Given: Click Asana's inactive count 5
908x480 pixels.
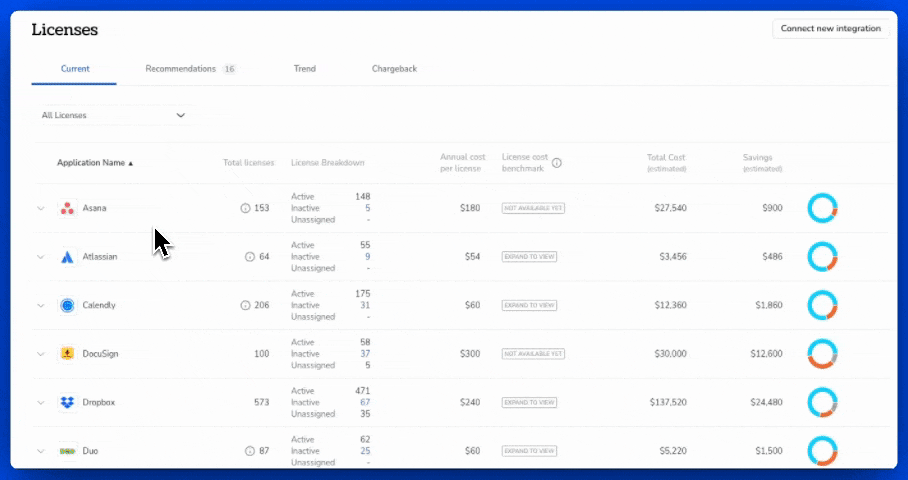Looking at the screenshot, I should [x=368, y=208].
